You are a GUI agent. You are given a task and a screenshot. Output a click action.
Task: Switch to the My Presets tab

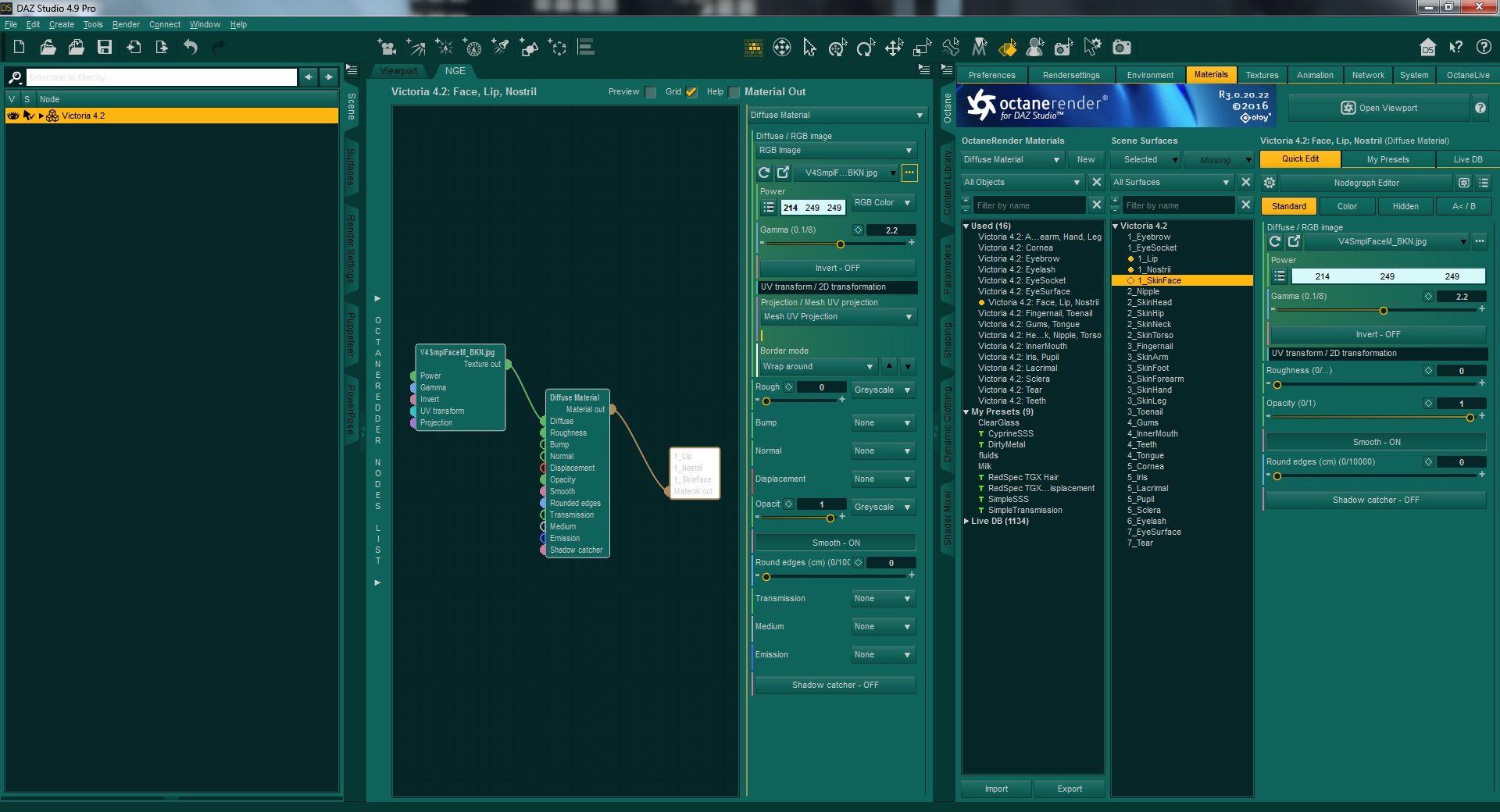coord(1387,159)
